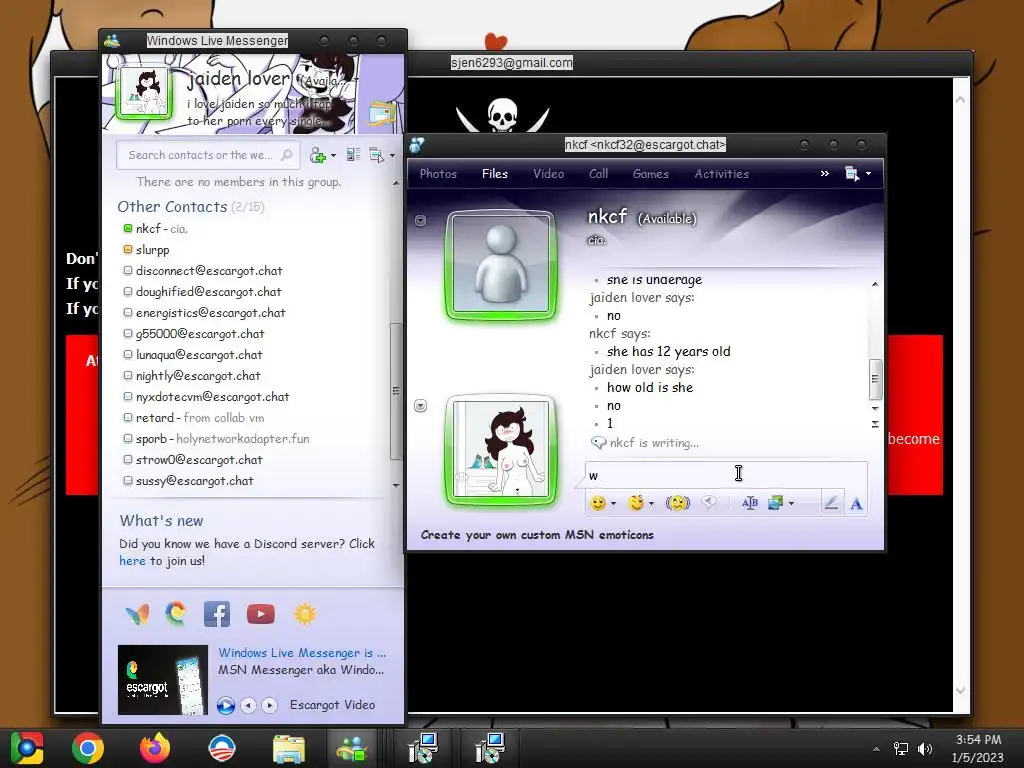Go to previous Escargot video item
Viewport: 1024px width, 768px height.
click(x=248, y=705)
